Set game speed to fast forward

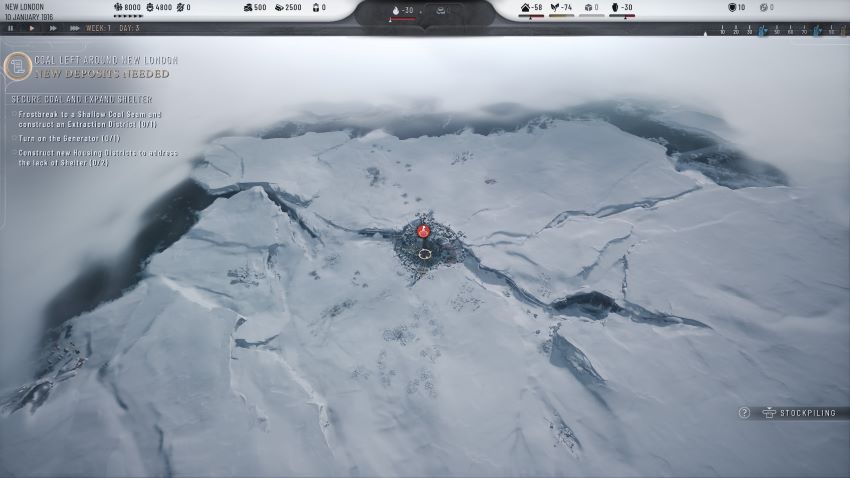[x=54, y=28]
